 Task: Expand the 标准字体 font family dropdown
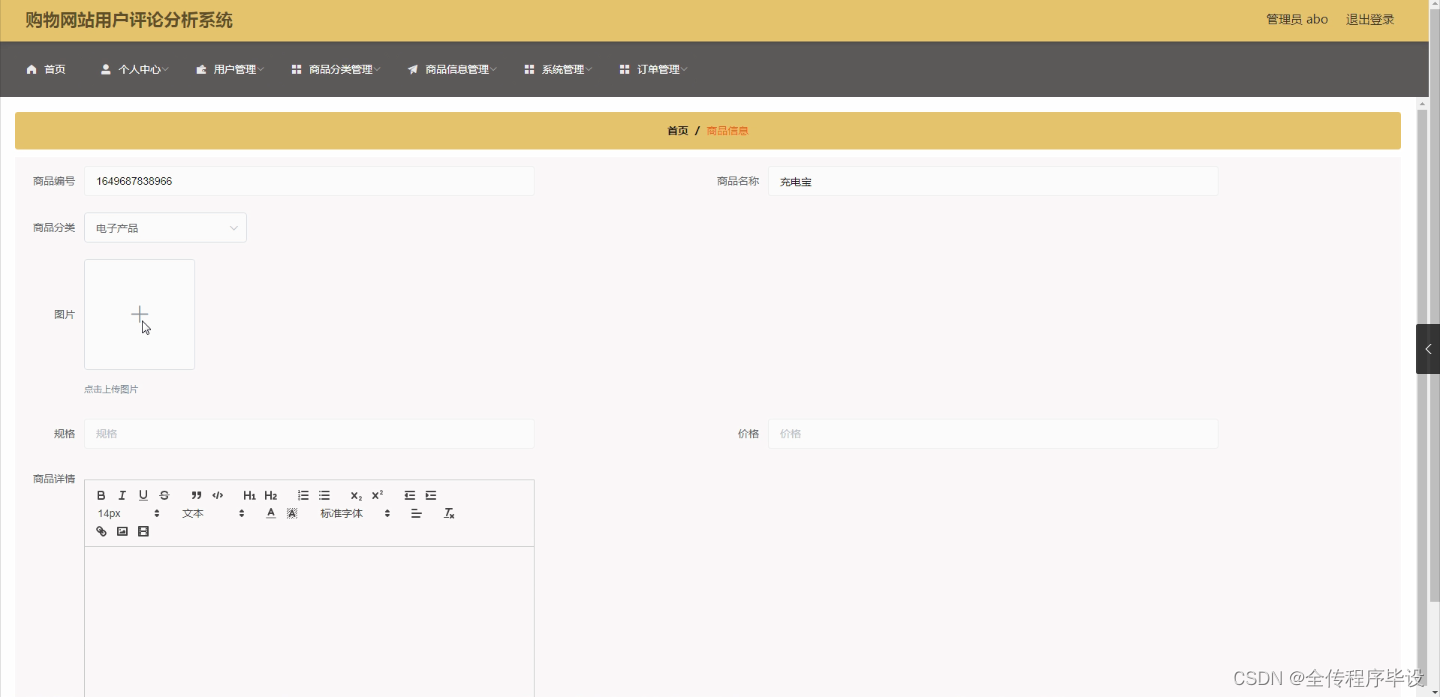pos(345,513)
